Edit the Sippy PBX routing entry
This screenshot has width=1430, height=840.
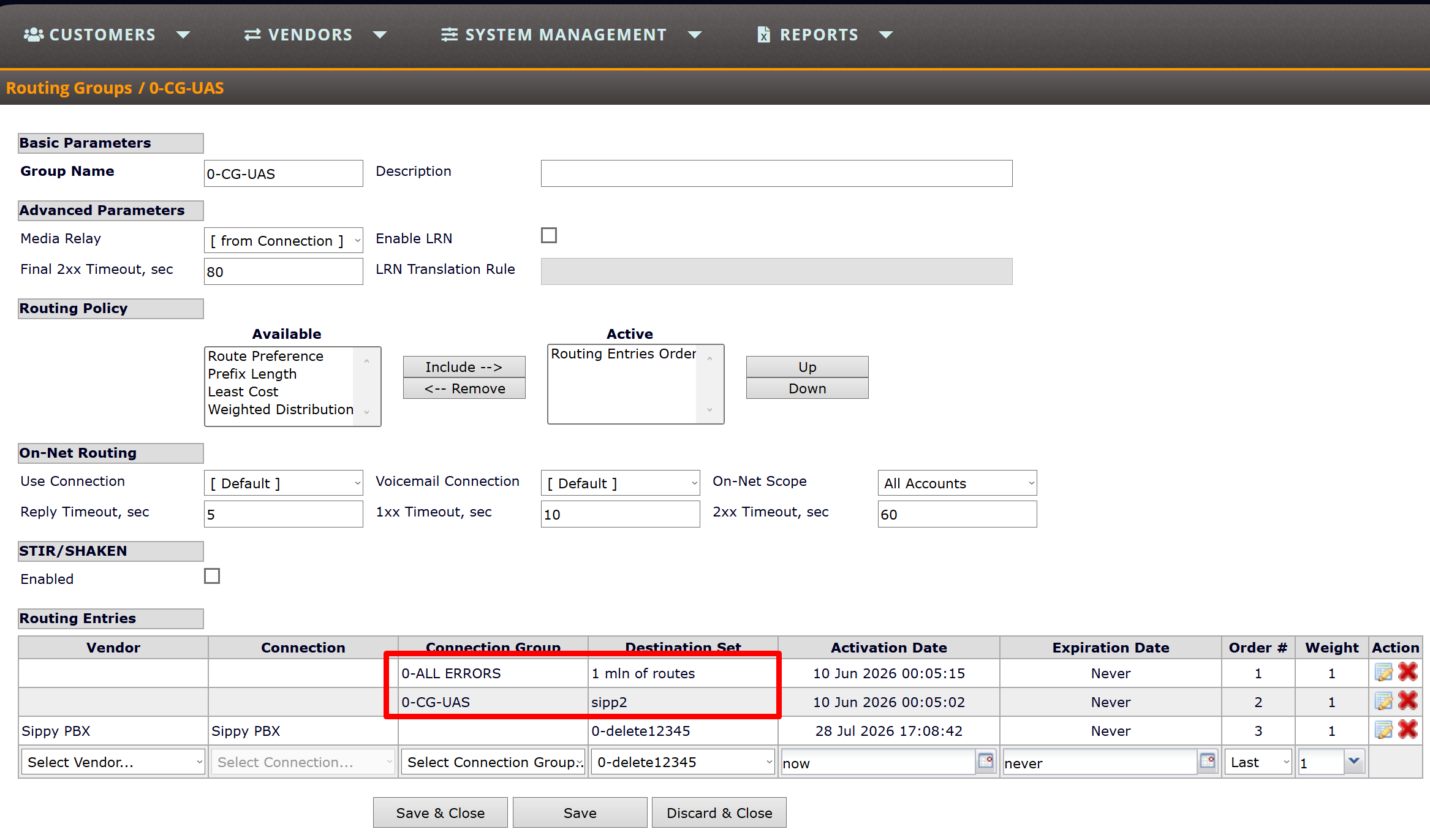tap(1384, 730)
